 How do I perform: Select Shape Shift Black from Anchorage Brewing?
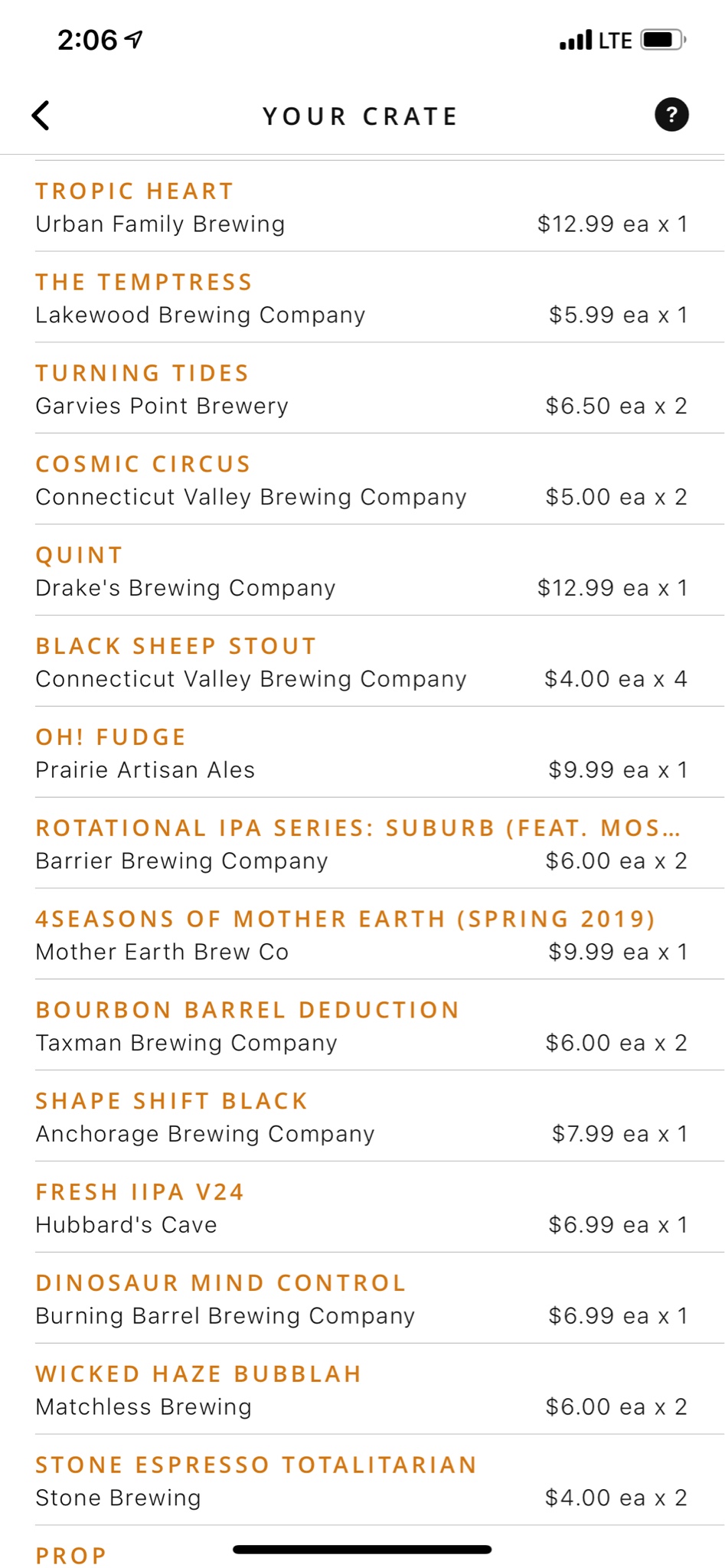coord(362,1117)
